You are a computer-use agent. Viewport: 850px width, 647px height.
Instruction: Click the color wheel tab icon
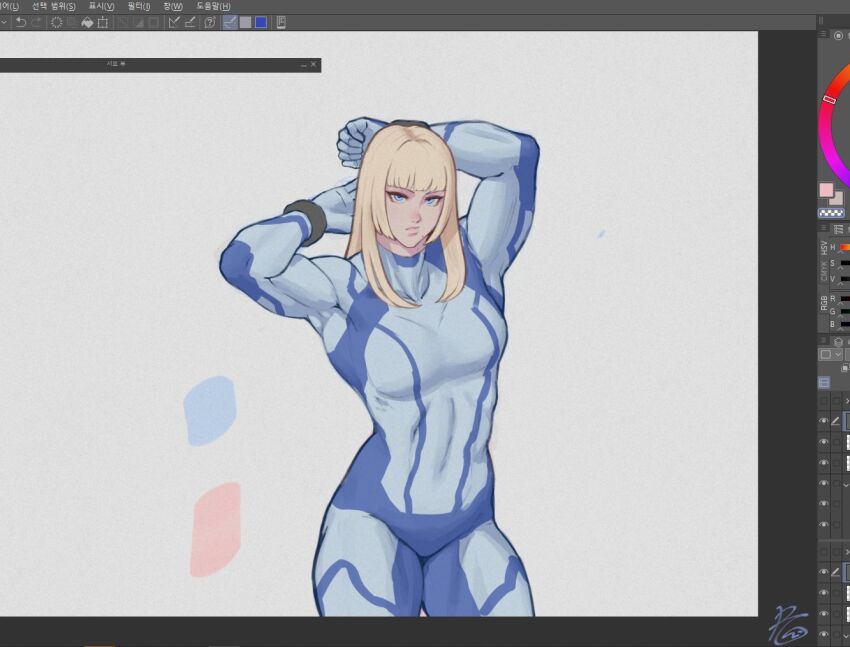(x=839, y=35)
